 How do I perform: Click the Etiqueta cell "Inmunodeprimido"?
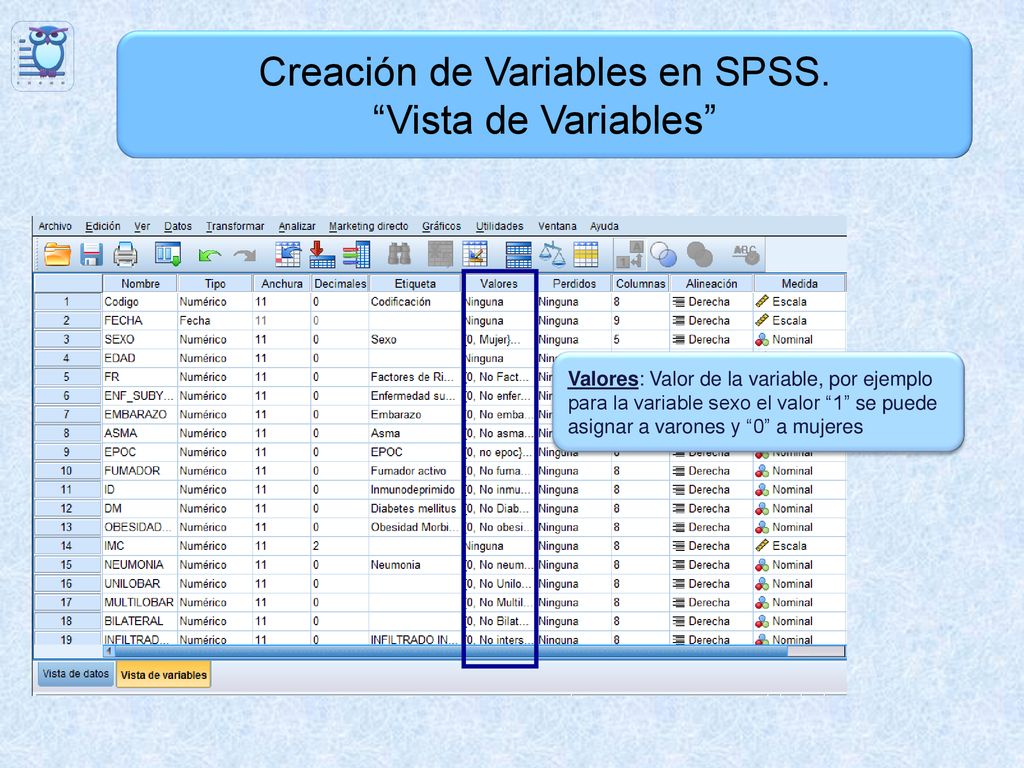pos(415,490)
